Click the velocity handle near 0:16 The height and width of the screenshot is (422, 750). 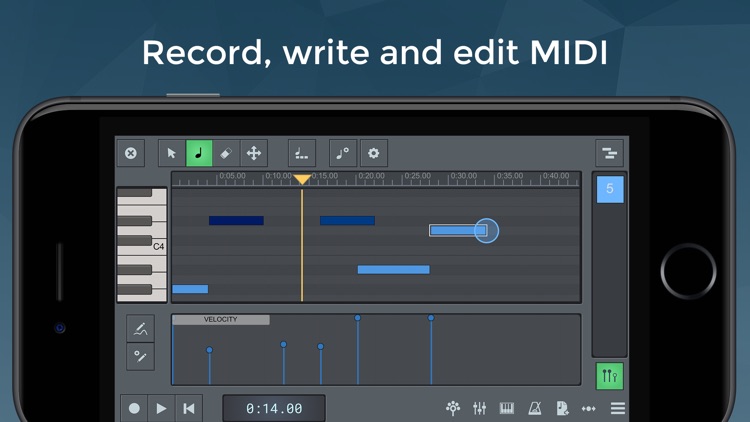320,346
